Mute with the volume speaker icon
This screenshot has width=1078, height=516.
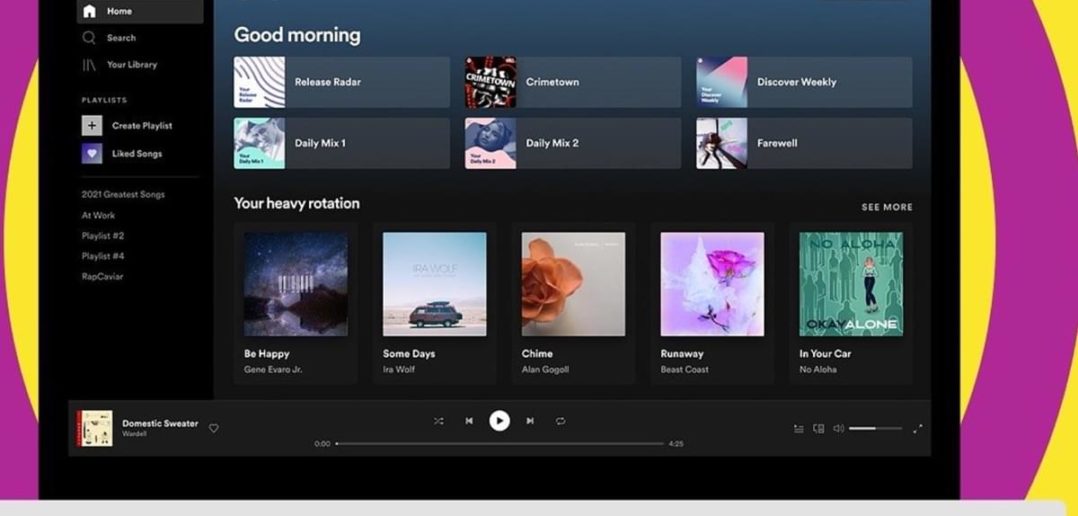tap(838, 429)
